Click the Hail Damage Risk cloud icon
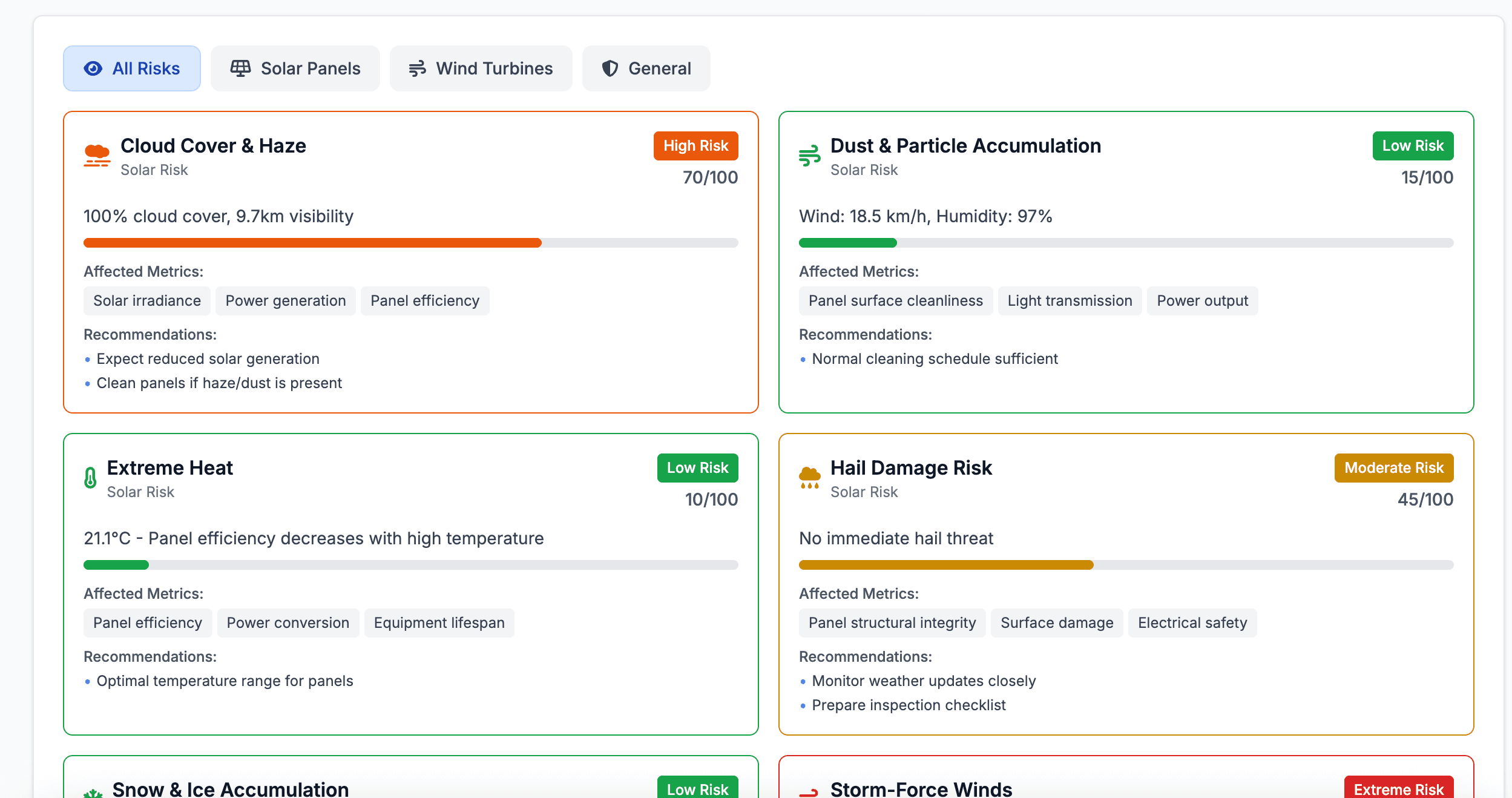This screenshot has height=798, width=1512. (810, 478)
